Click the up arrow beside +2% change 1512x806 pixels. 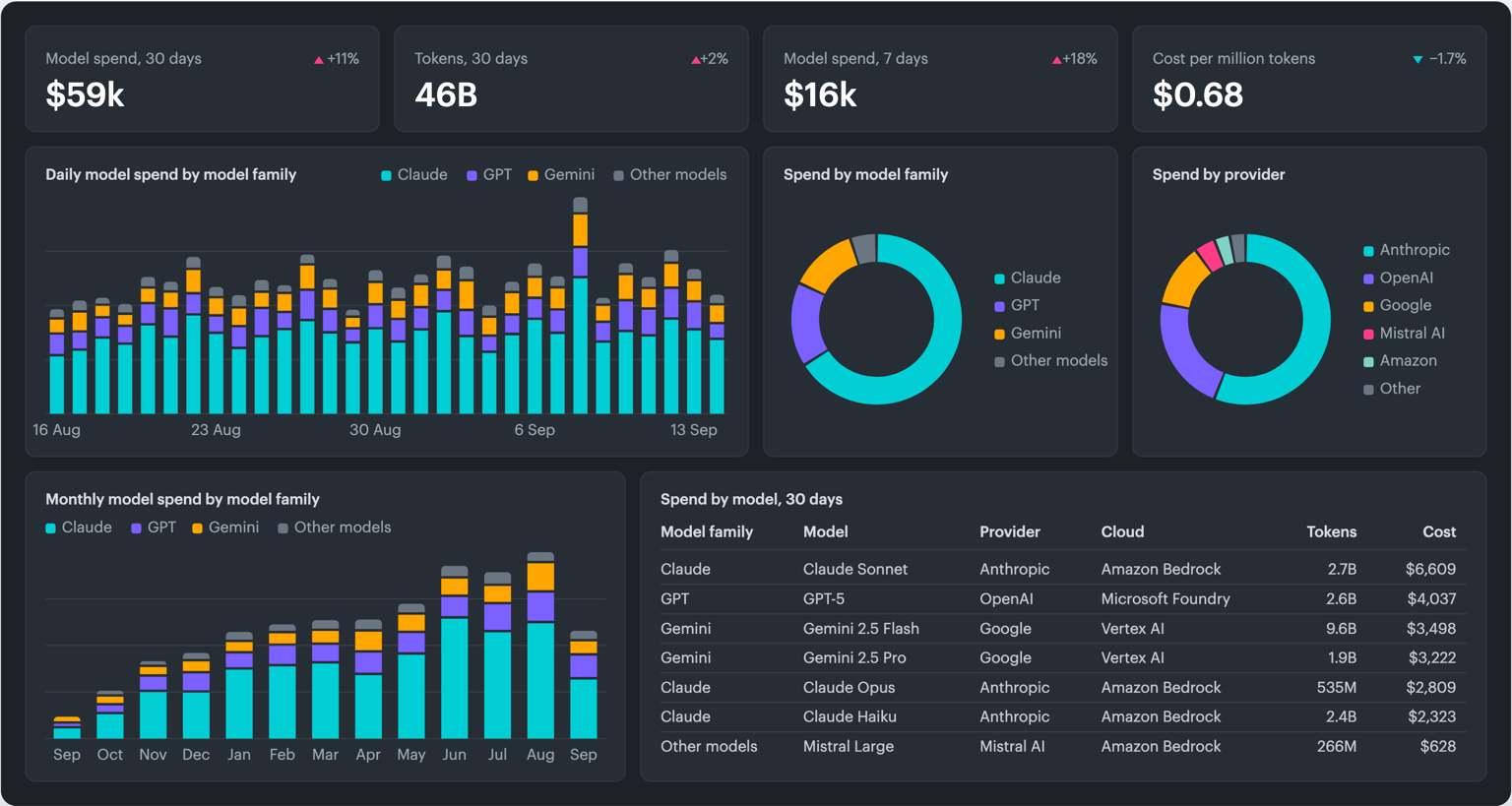(696, 60)
